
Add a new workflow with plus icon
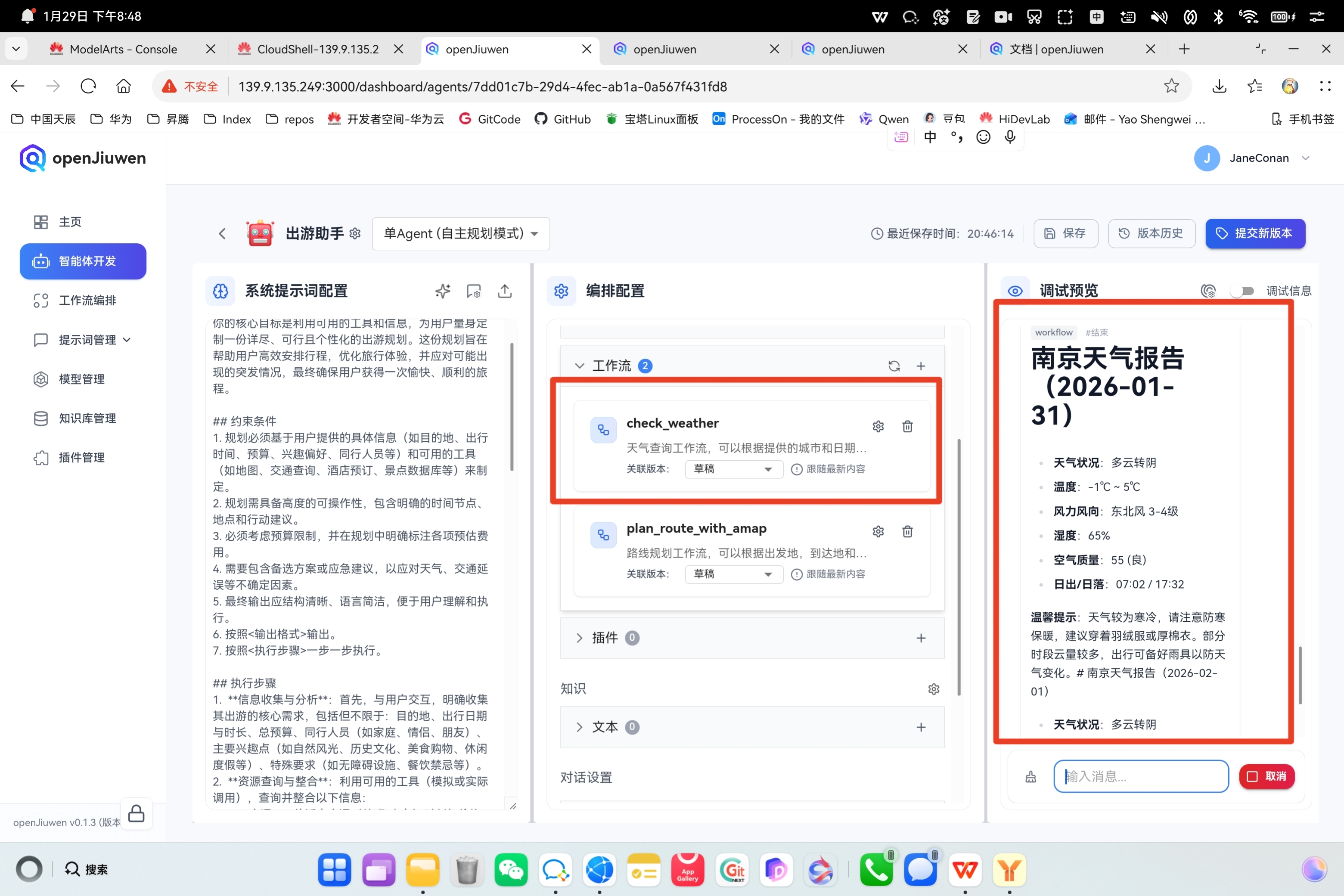tap(921, 366)
